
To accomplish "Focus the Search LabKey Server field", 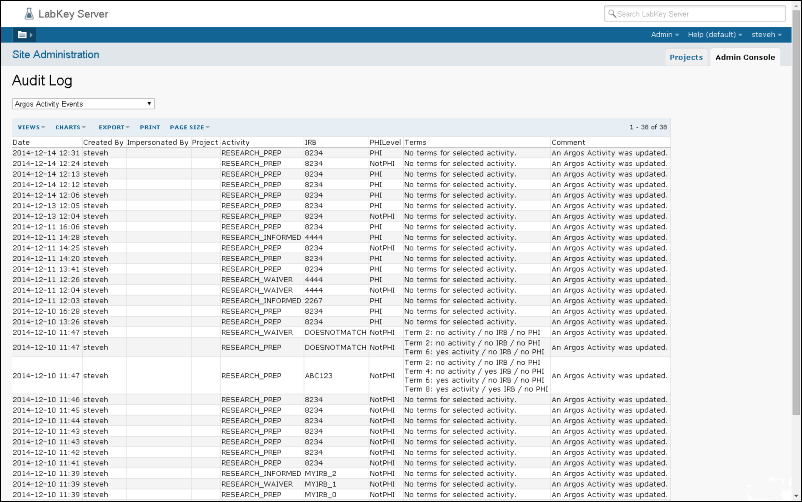I will pos(695,14).
